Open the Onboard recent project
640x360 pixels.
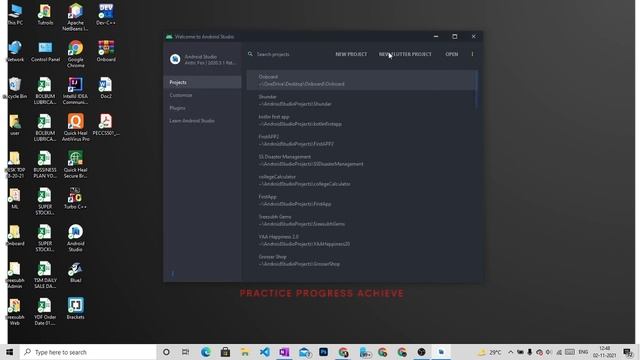click(361, 80)
